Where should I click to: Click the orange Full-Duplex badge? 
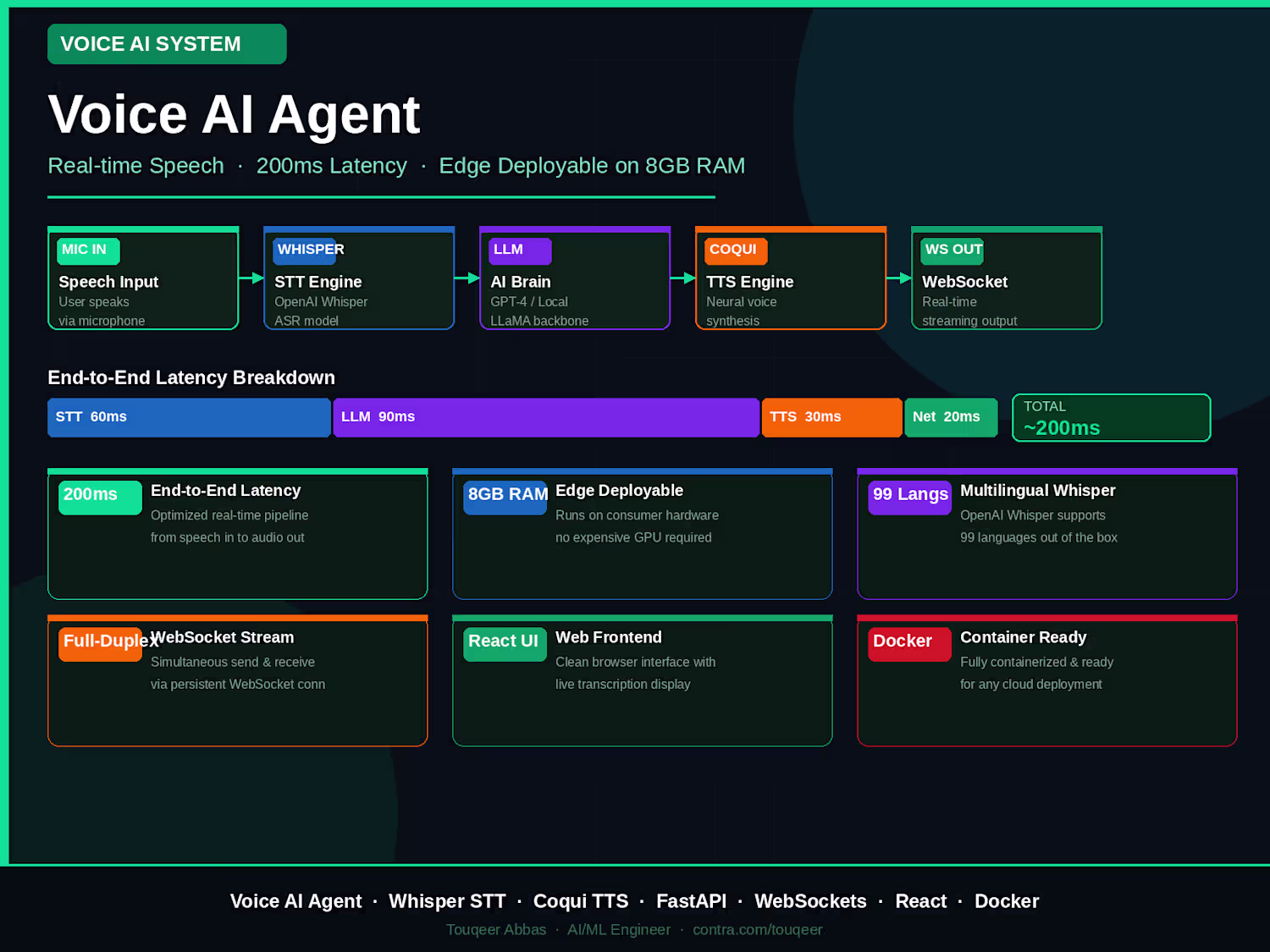(x=100, y=644)
